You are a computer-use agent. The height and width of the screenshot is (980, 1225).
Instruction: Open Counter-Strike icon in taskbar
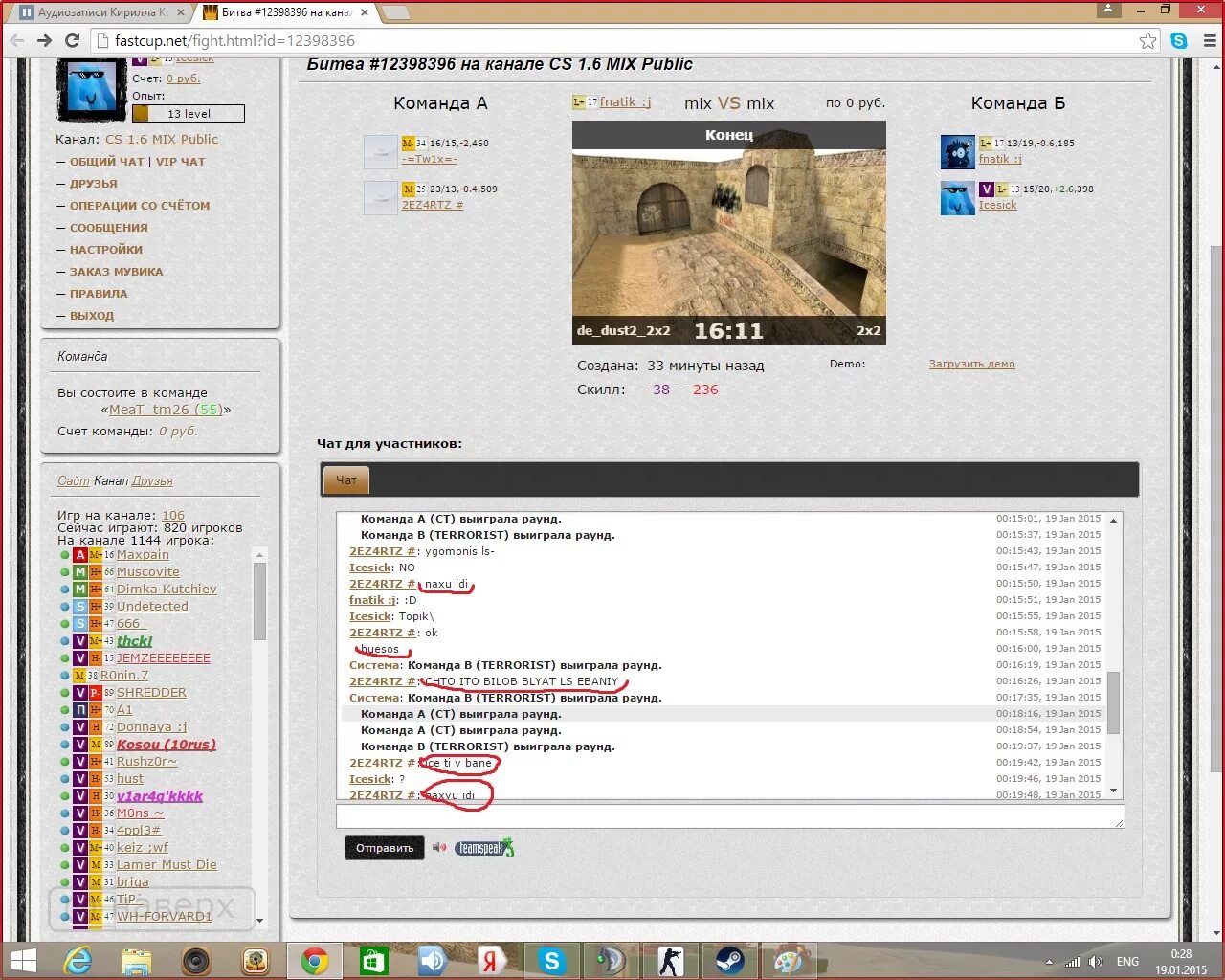(670, 960)
